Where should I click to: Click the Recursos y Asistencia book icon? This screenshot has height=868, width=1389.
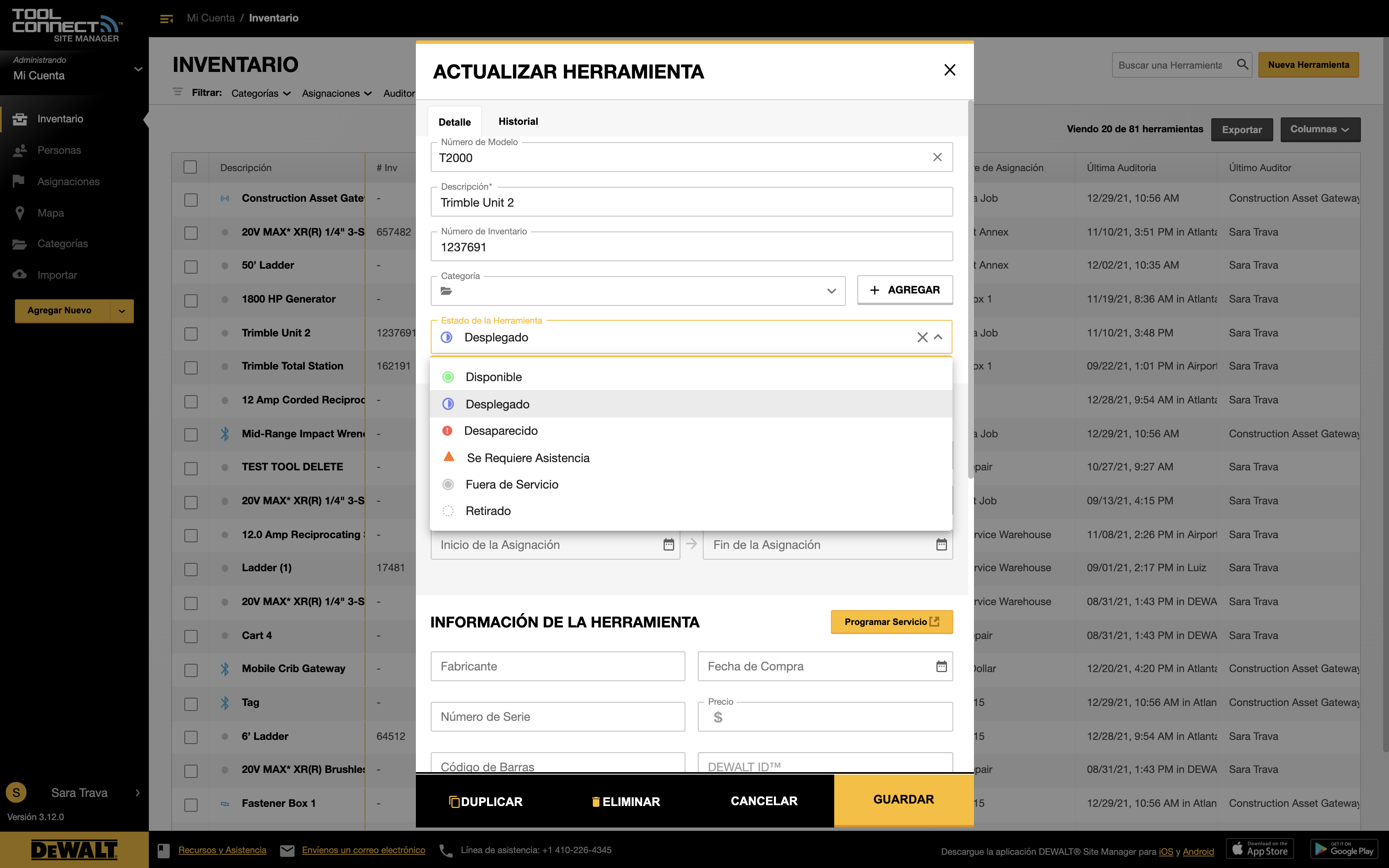click(164, 850)
